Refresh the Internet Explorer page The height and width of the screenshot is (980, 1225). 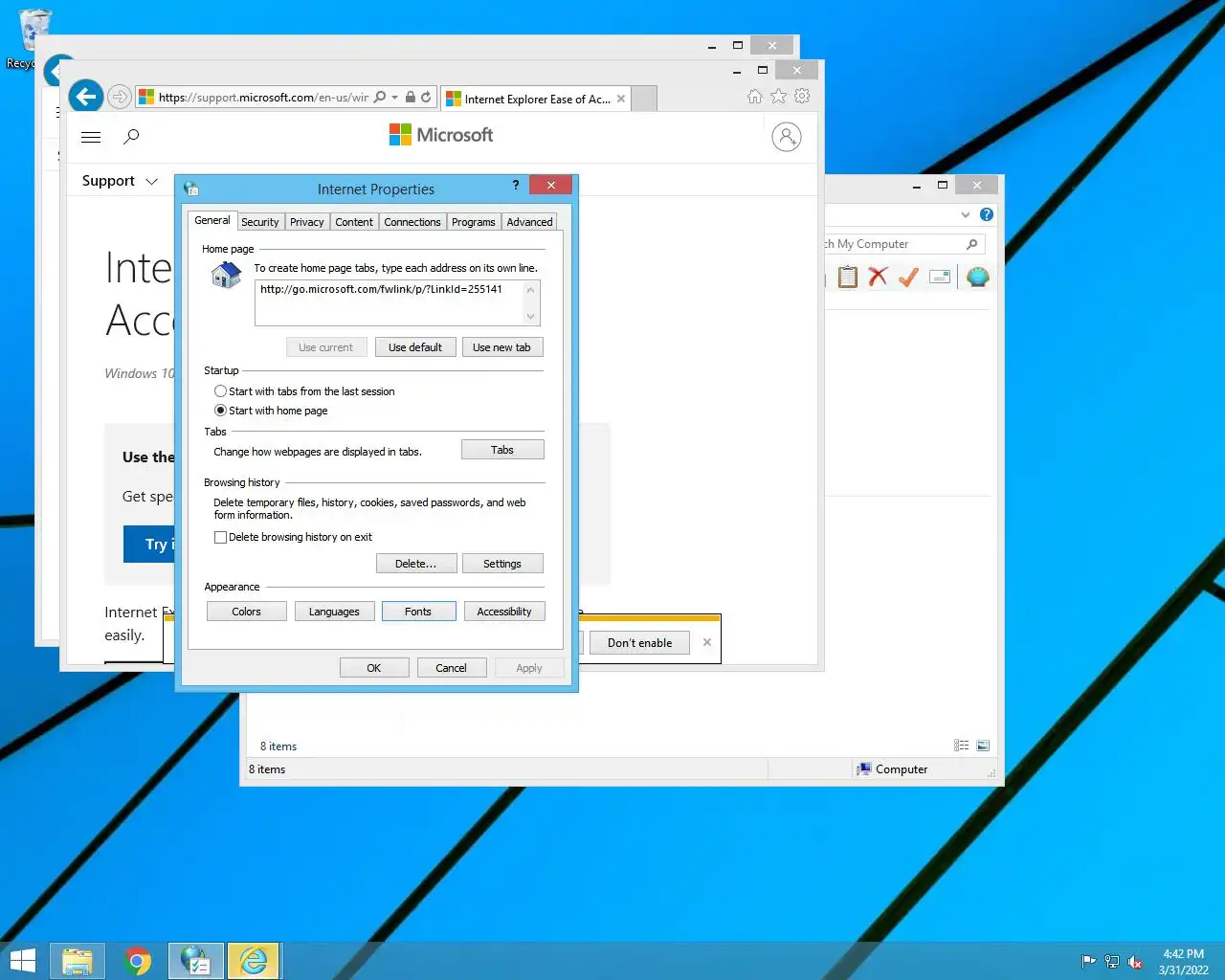(x=426, y=97)
